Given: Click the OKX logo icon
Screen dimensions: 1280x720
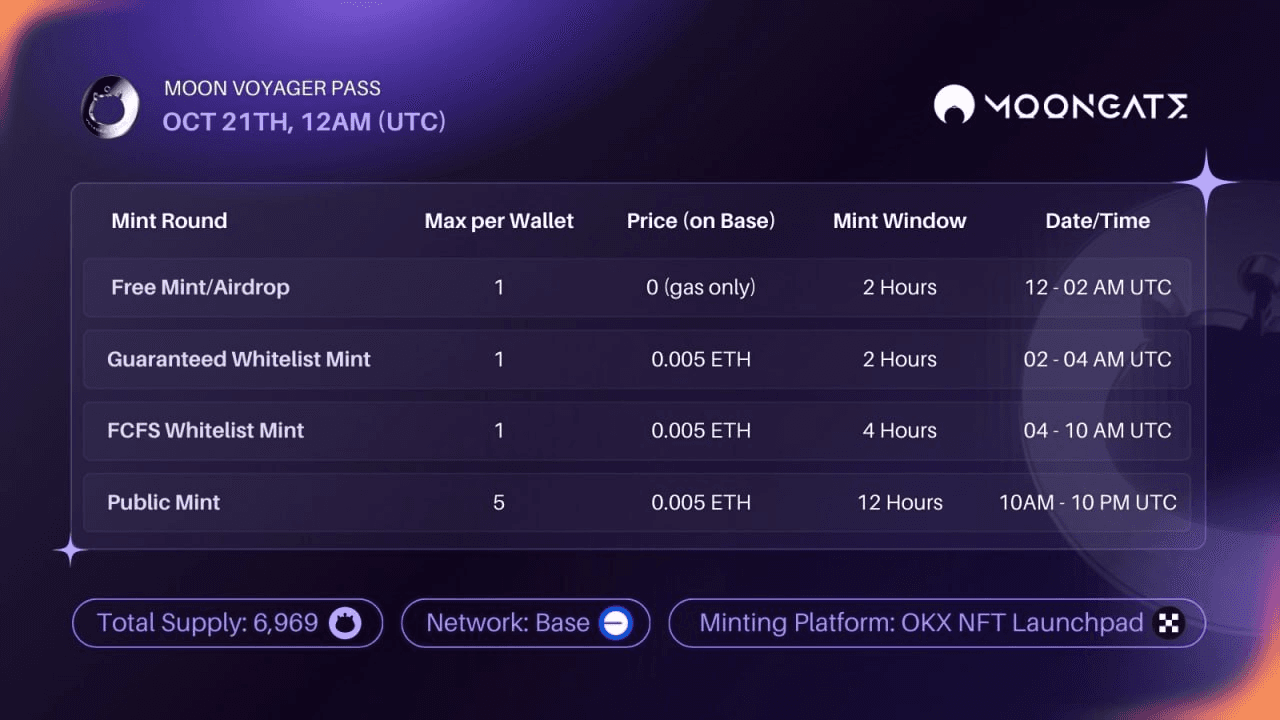Looking at the screenshot, I should (x=1168, y=623).
